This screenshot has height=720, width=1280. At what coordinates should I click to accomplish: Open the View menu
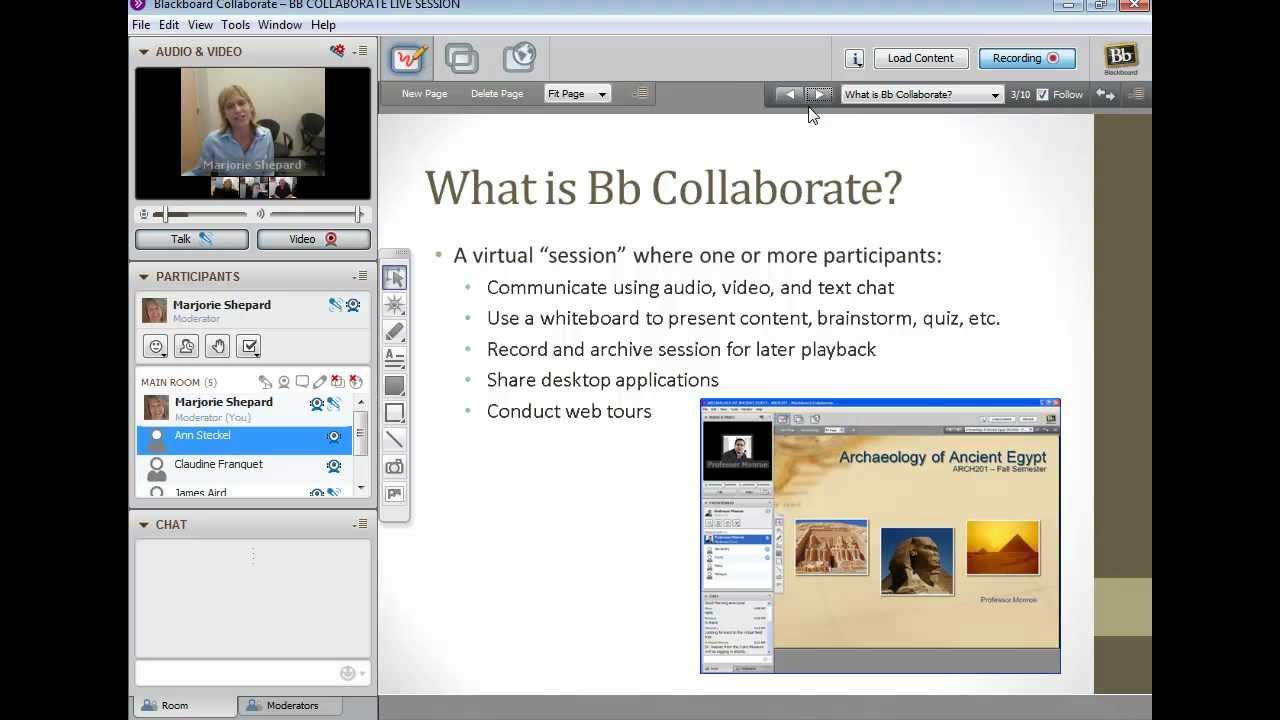tap(200, 25)
